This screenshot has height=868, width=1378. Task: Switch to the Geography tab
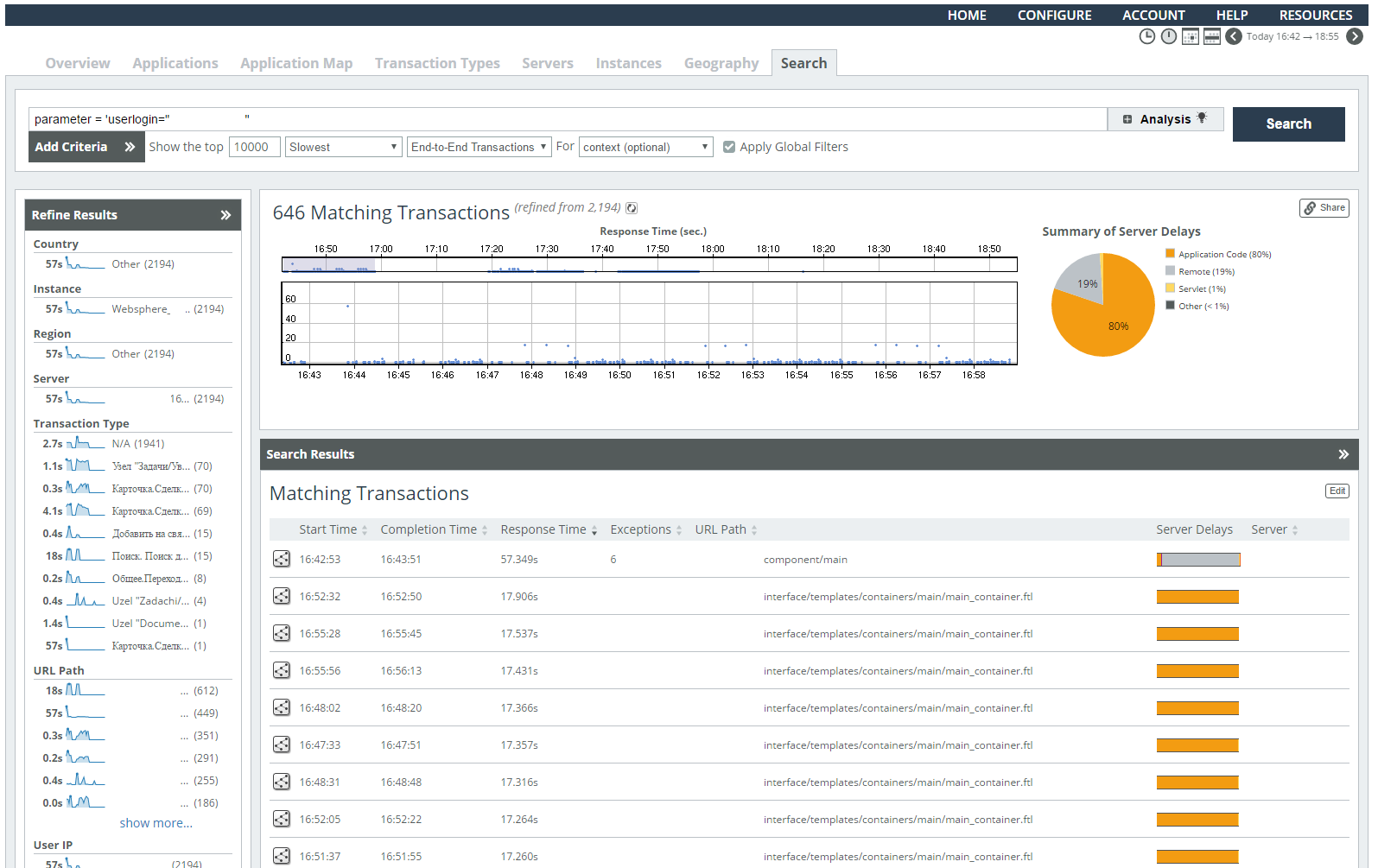[721, 63]
